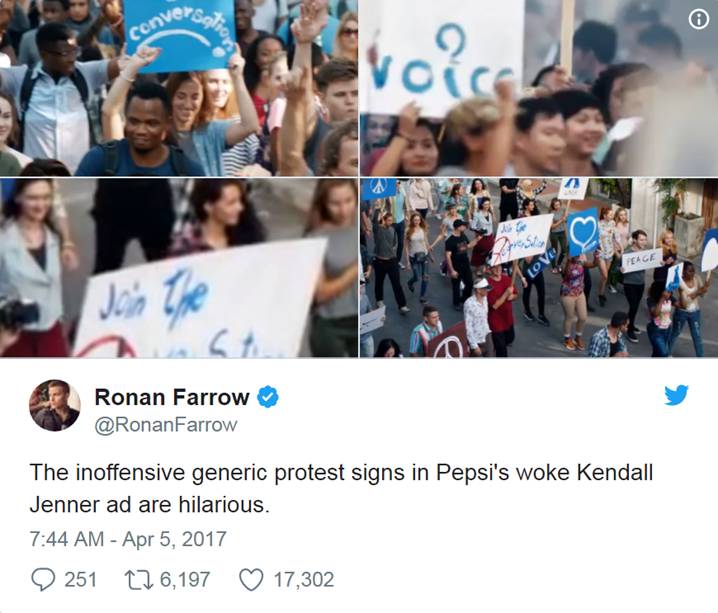Open the Ronan Farrow display name link
Image resolution: width=718 pixels, height=613 pixels.
click(172, 397)
